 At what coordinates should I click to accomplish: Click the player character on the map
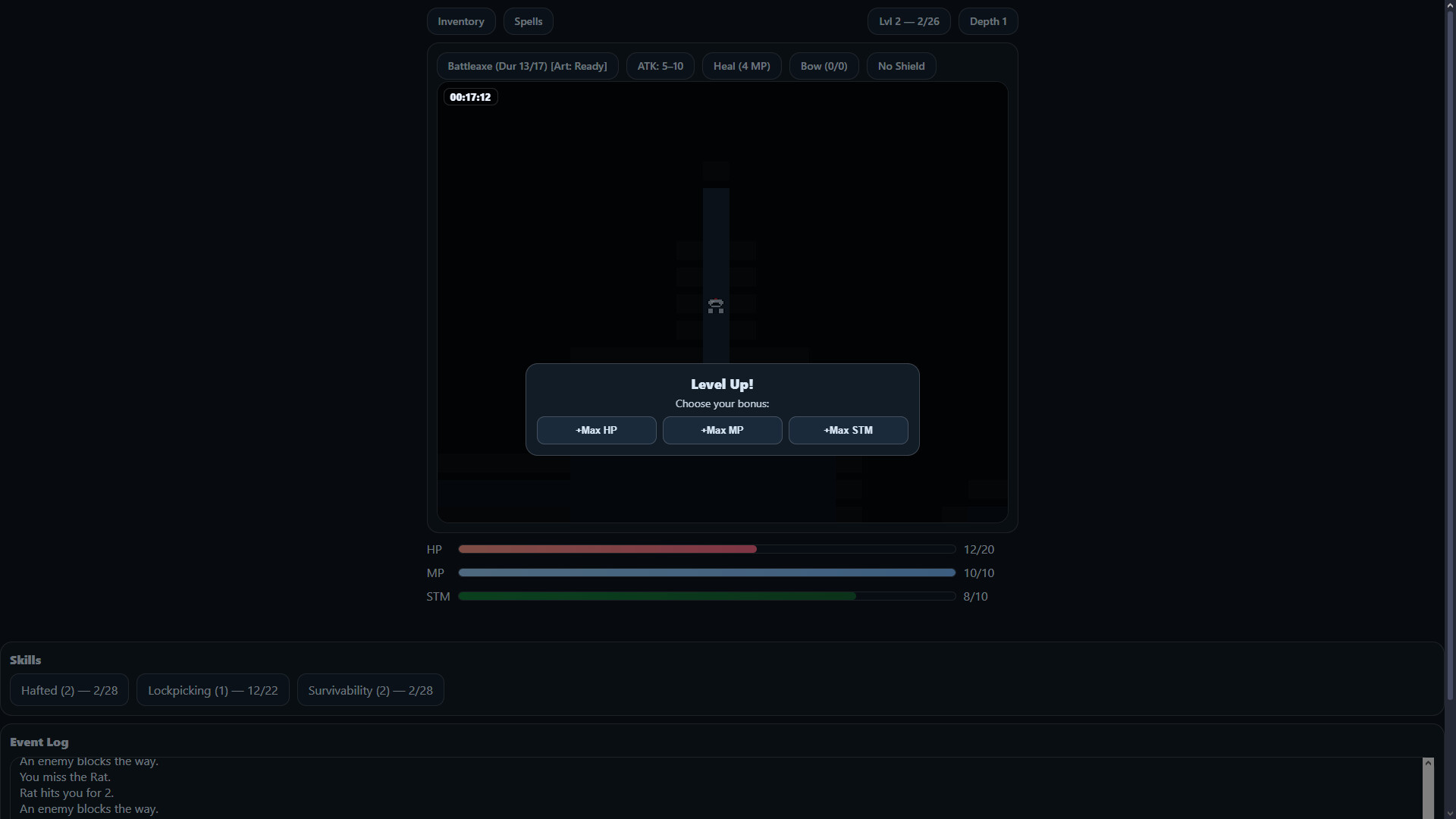pyautogui.click(x=715, y=306)
